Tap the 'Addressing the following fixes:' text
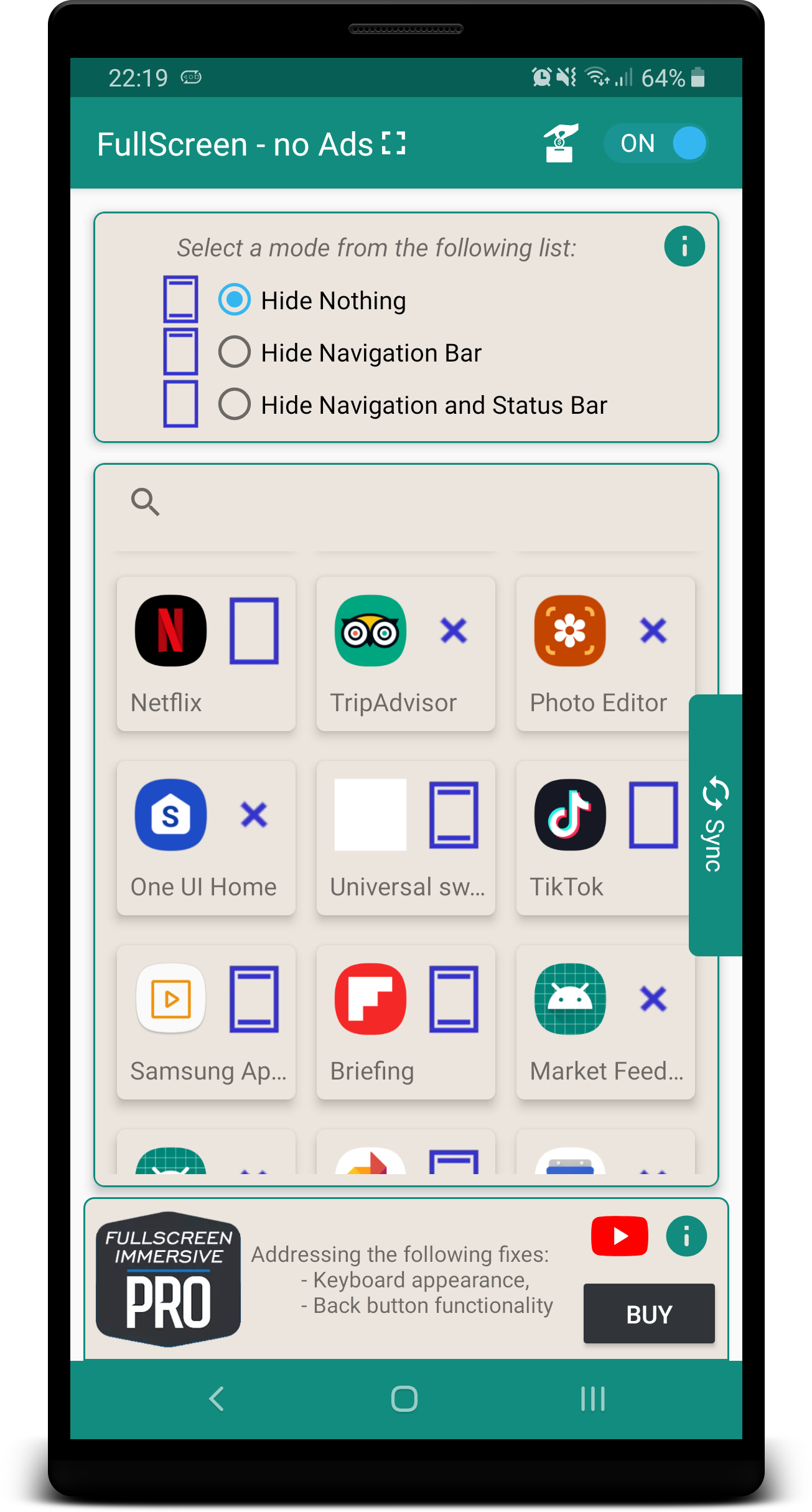 pyautogui.click(x=400, y=1254)
